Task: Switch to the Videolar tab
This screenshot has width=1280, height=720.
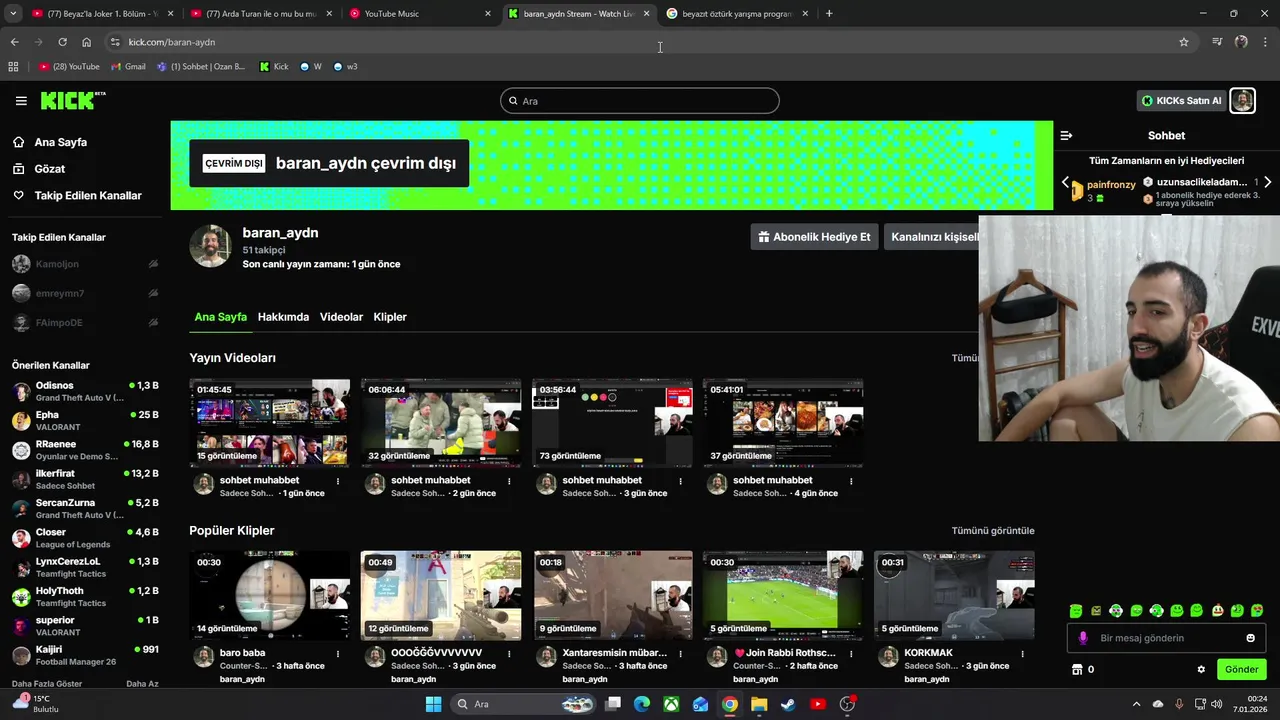Action: coord(341,317)
